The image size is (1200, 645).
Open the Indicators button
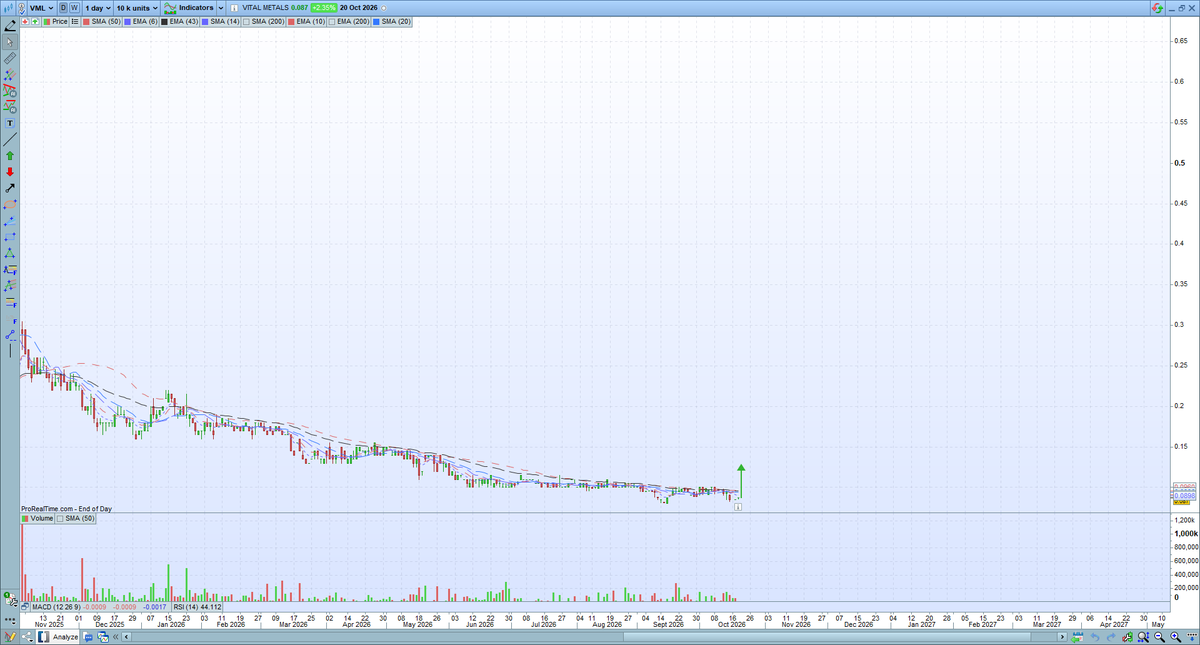[x=189, y=8]
